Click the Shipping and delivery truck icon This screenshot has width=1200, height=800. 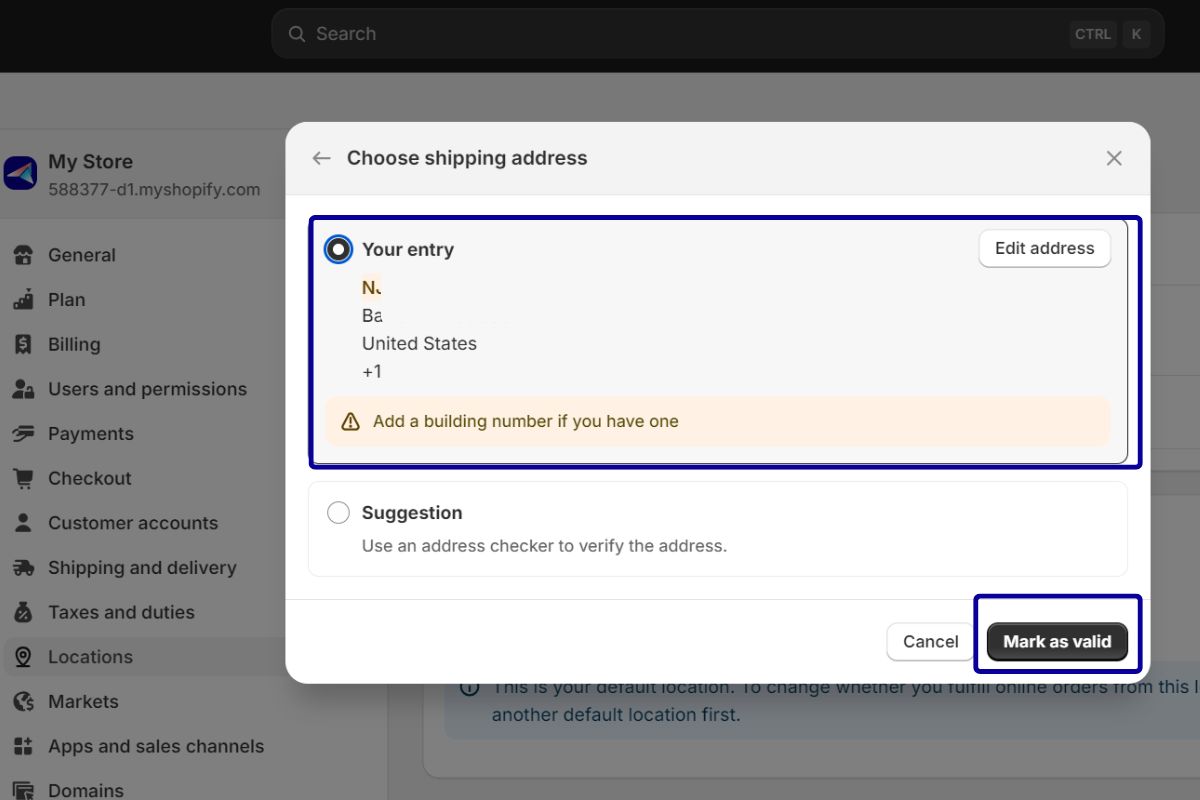pos(24,568)
